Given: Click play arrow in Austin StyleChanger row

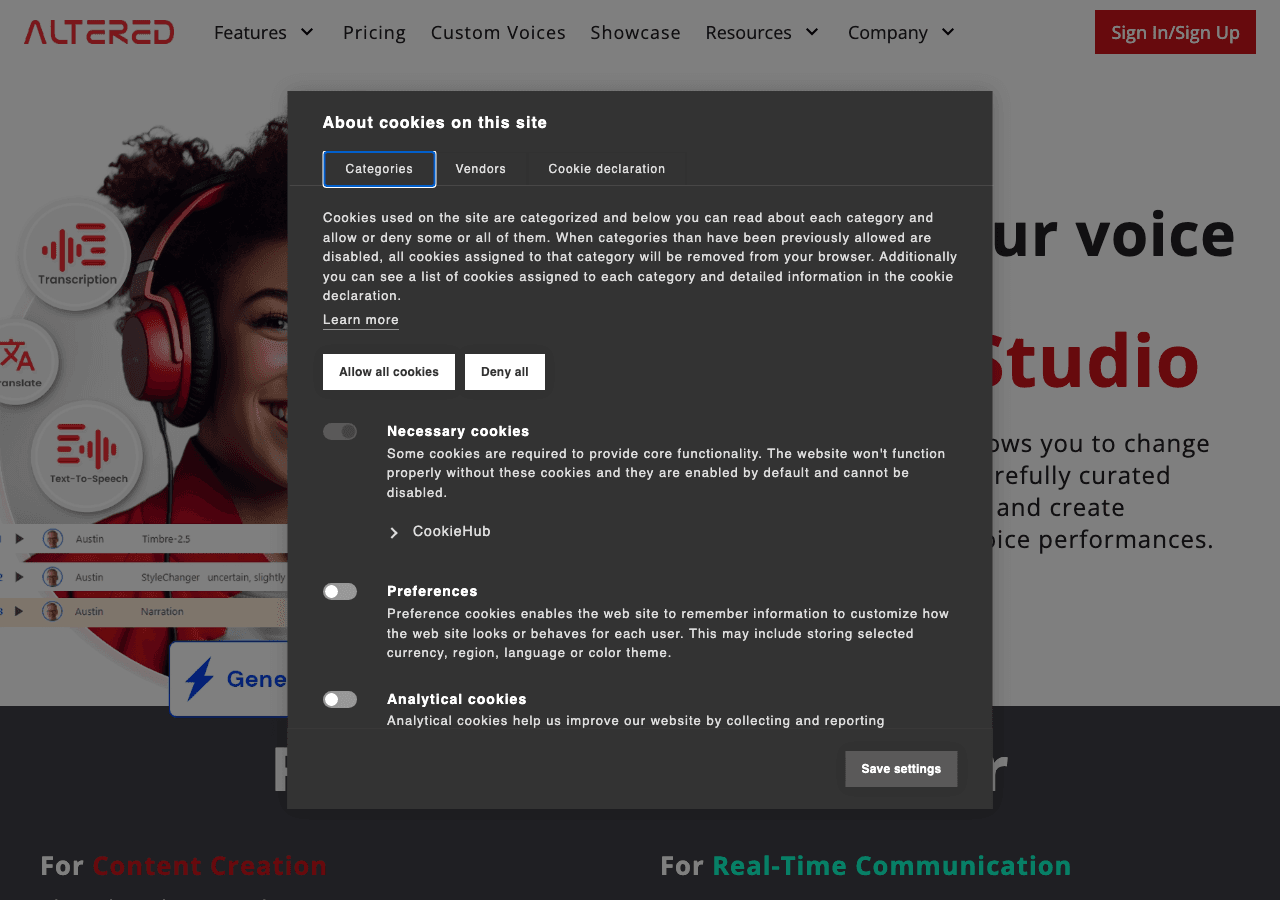Looking at the screenshot, I should click(x=19, y=577).
